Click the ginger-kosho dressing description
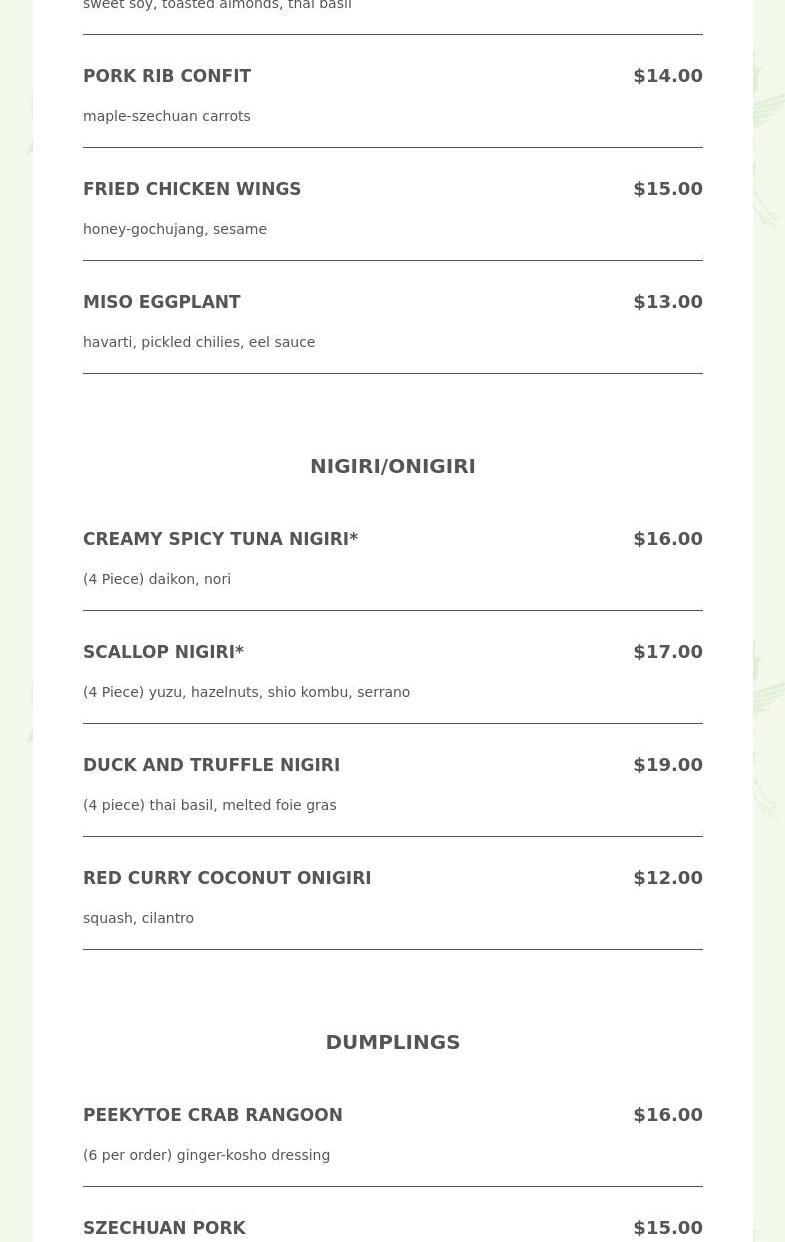This screenshot has width=785, height=1242. [x=206, y=1155]
